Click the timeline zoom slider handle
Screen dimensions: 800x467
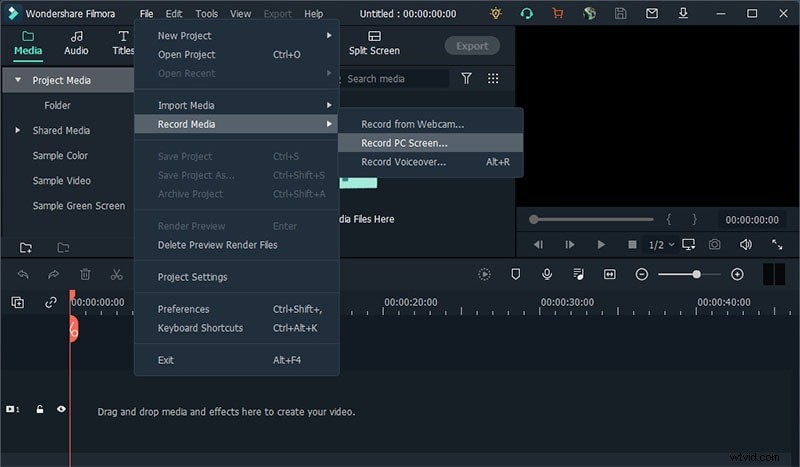(x=696, y=275)
